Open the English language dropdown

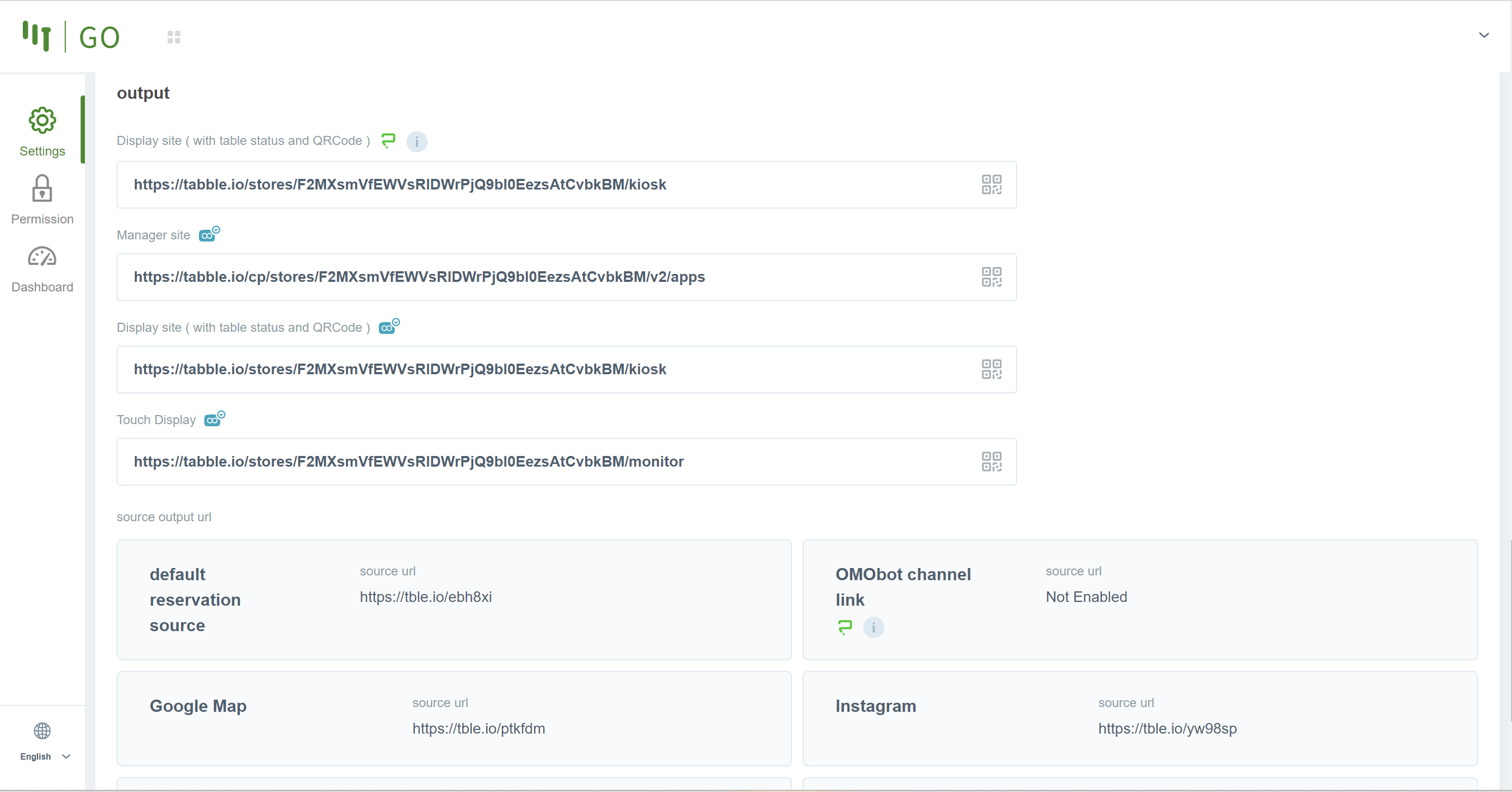pos(45,756)
